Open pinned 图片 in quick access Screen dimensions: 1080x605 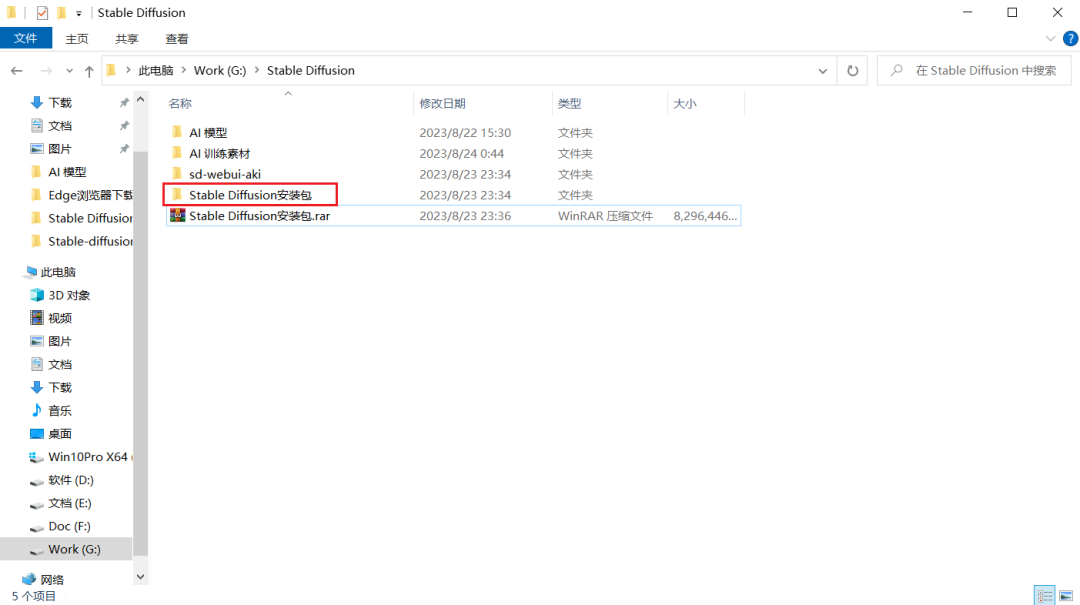(60, 149)
